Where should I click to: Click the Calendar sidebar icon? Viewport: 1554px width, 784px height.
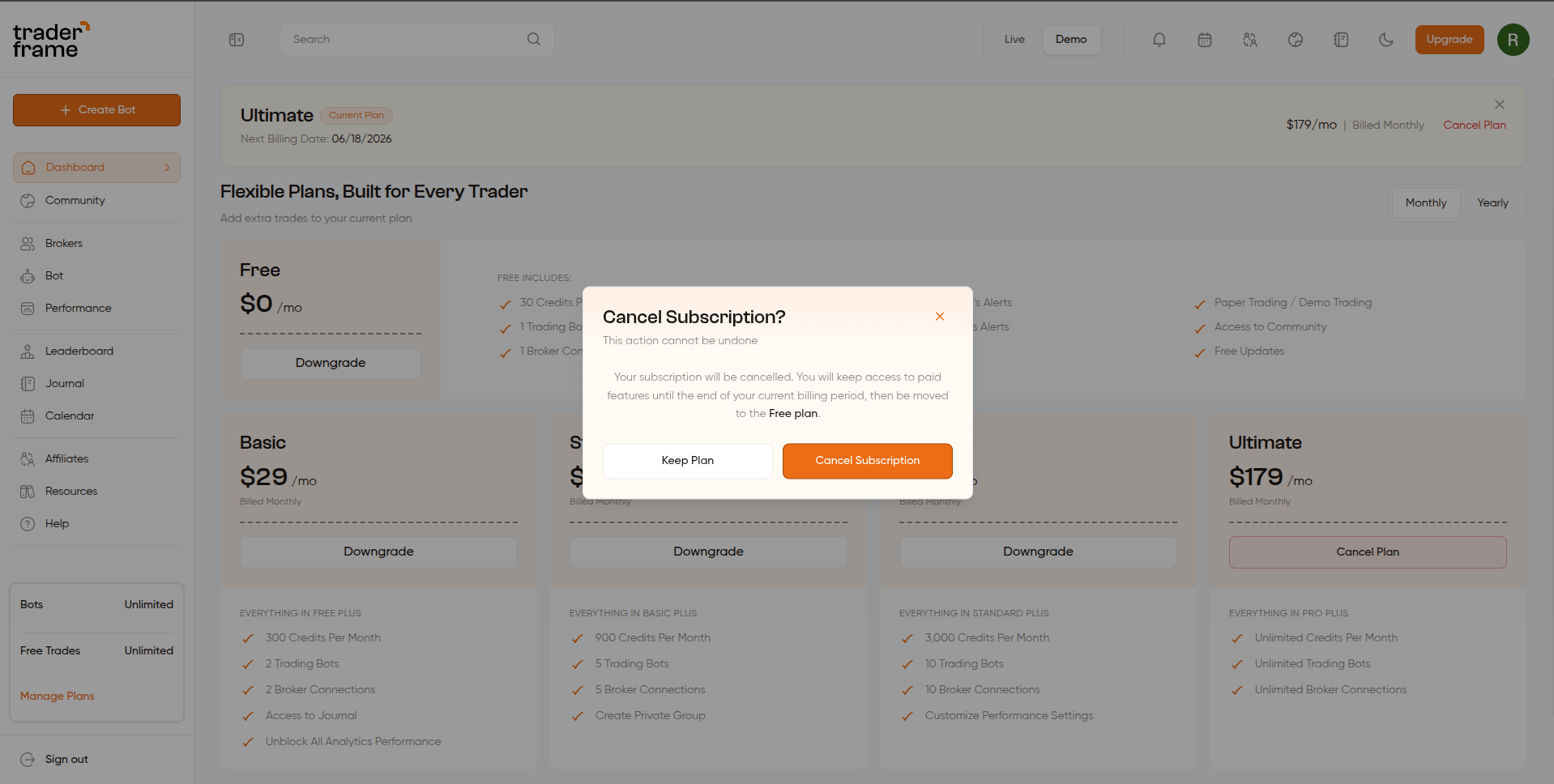(x=28, y=416)
